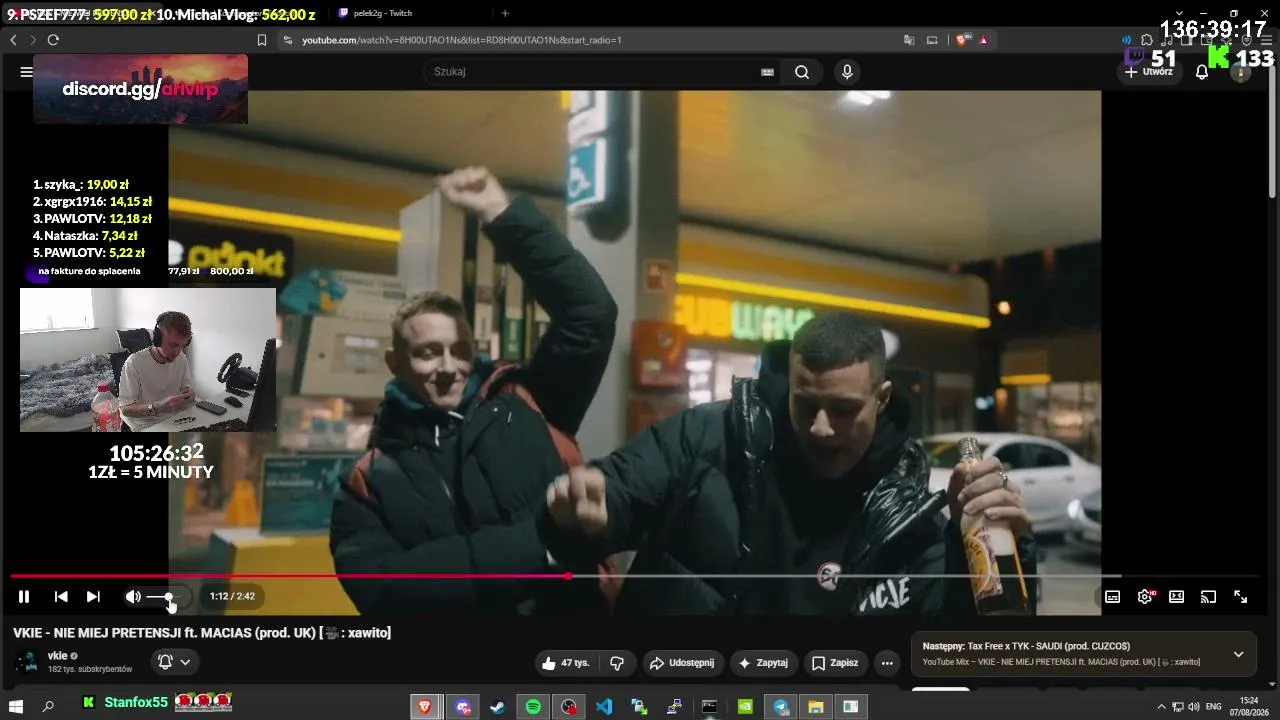Image resolution: width=1280 pixels, height=720 pixels.
Task: Open the notification bell dropdown for vkie
Action: 174,662
